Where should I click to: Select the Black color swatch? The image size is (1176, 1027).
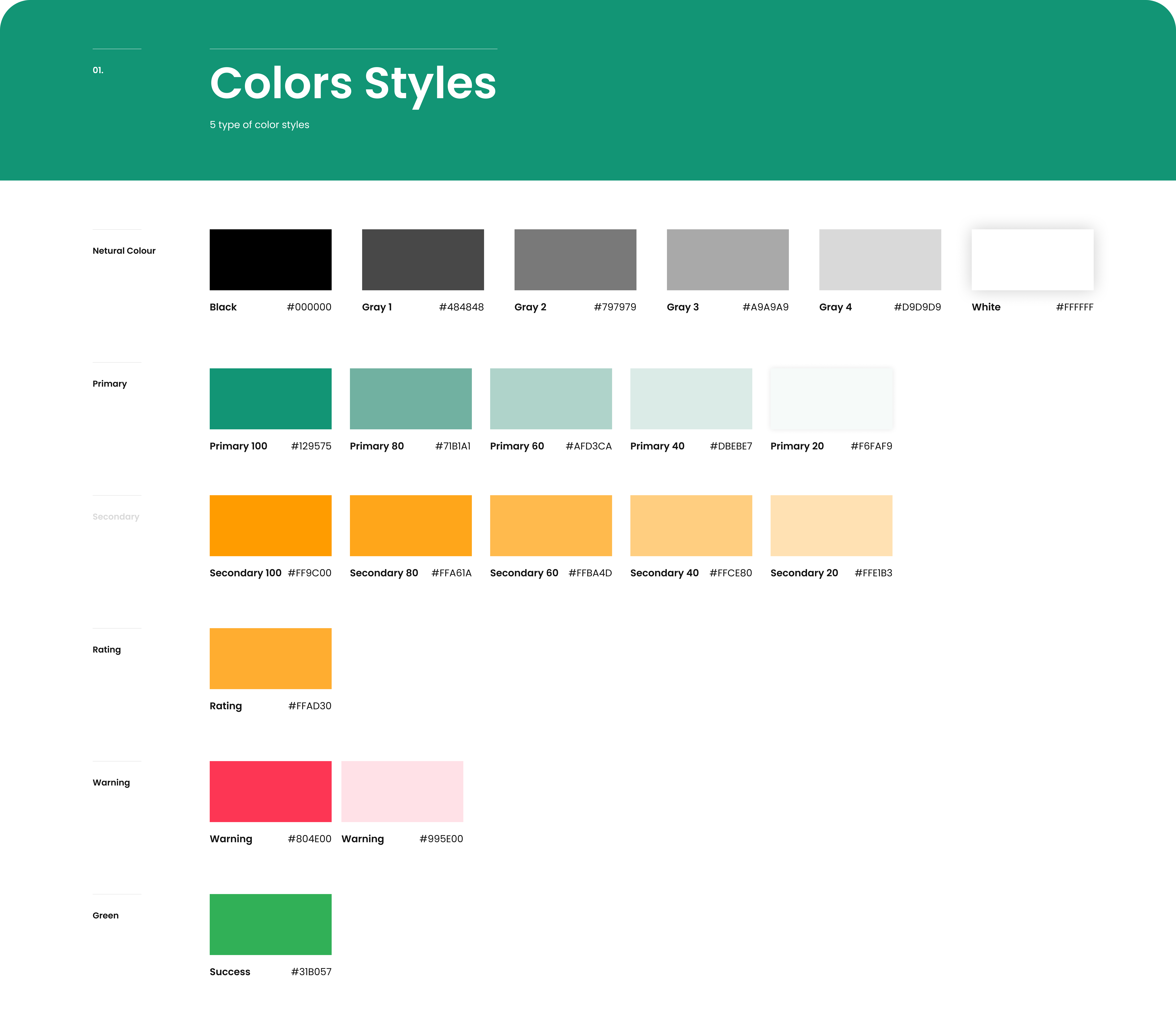pos(270,260)
